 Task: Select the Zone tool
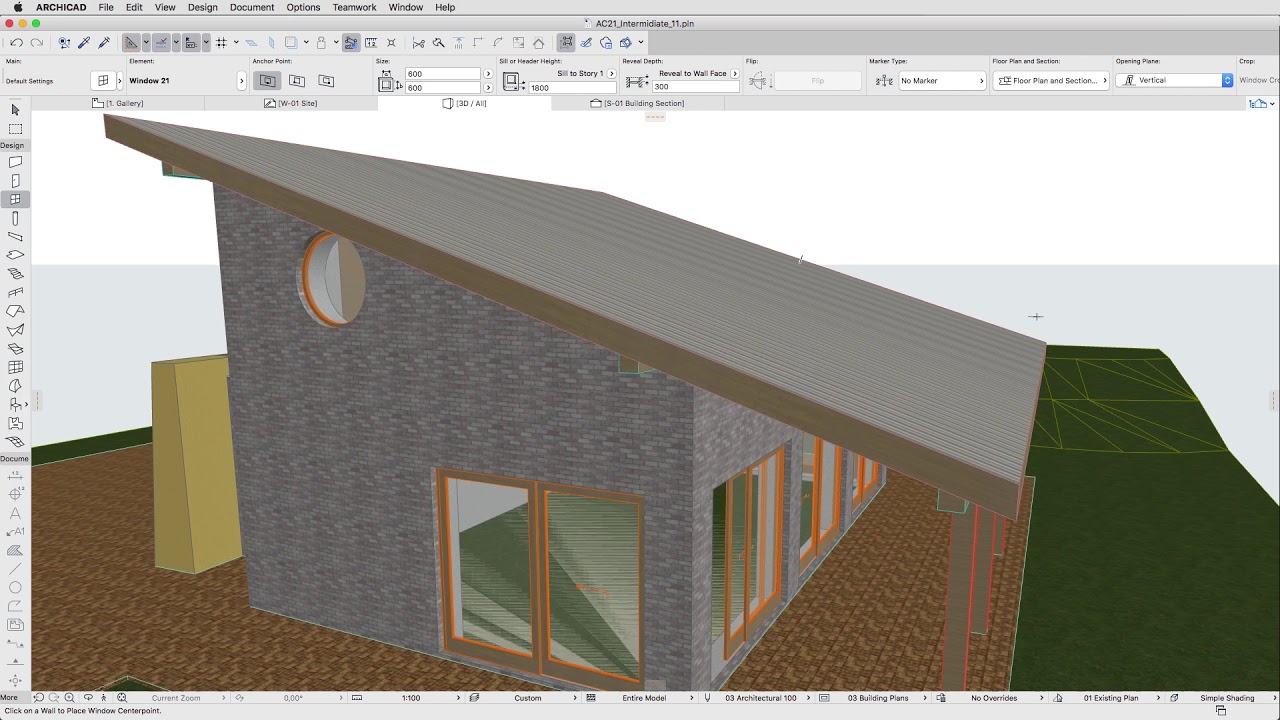tap(15, 423)
